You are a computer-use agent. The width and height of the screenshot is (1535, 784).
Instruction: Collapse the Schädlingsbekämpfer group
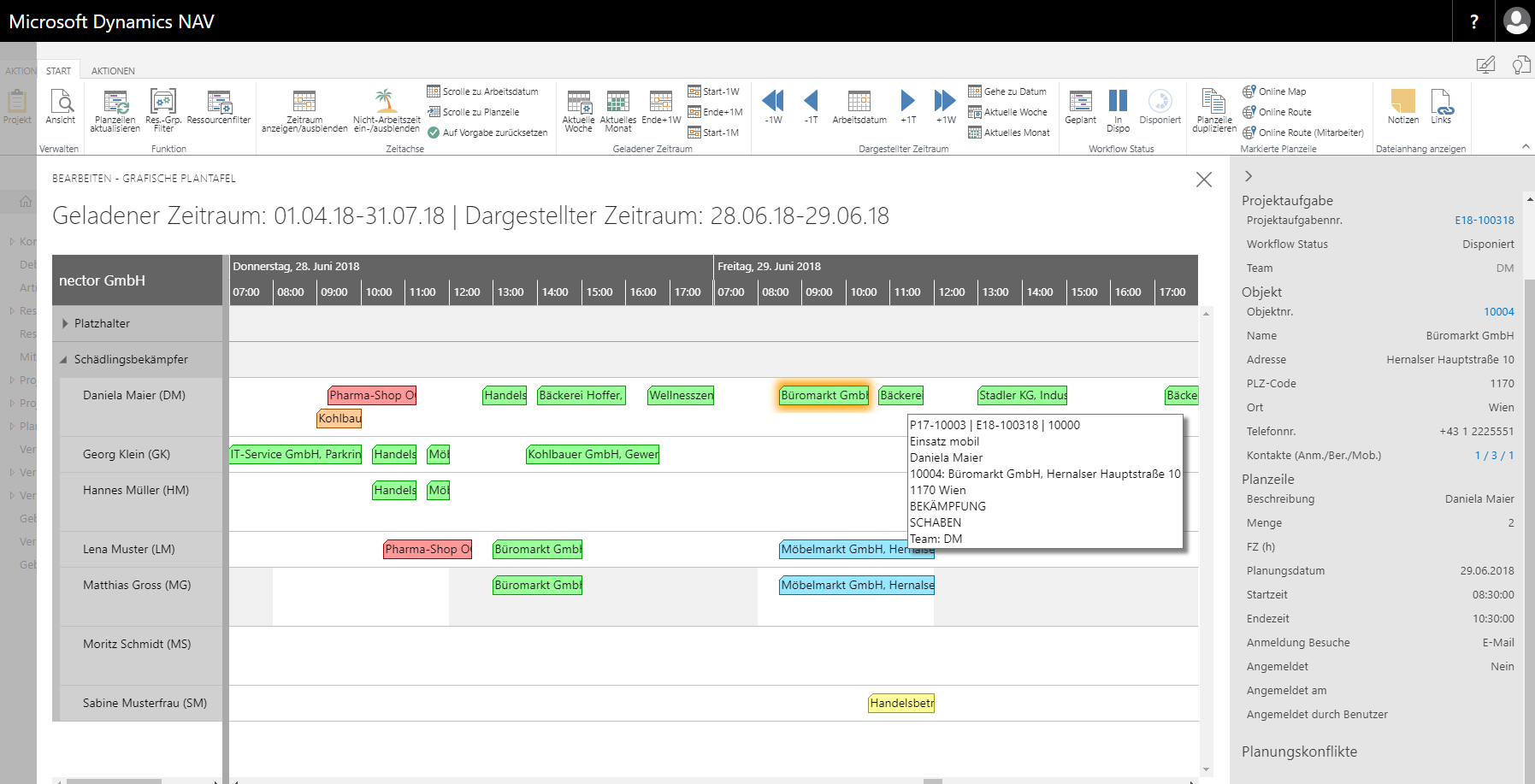tap(62, 359)
